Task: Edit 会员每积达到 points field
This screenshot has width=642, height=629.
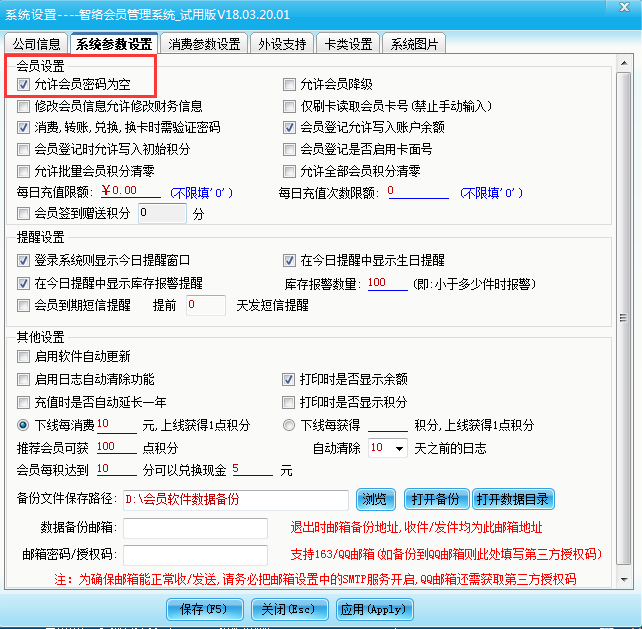Action: tap(116, 469)
